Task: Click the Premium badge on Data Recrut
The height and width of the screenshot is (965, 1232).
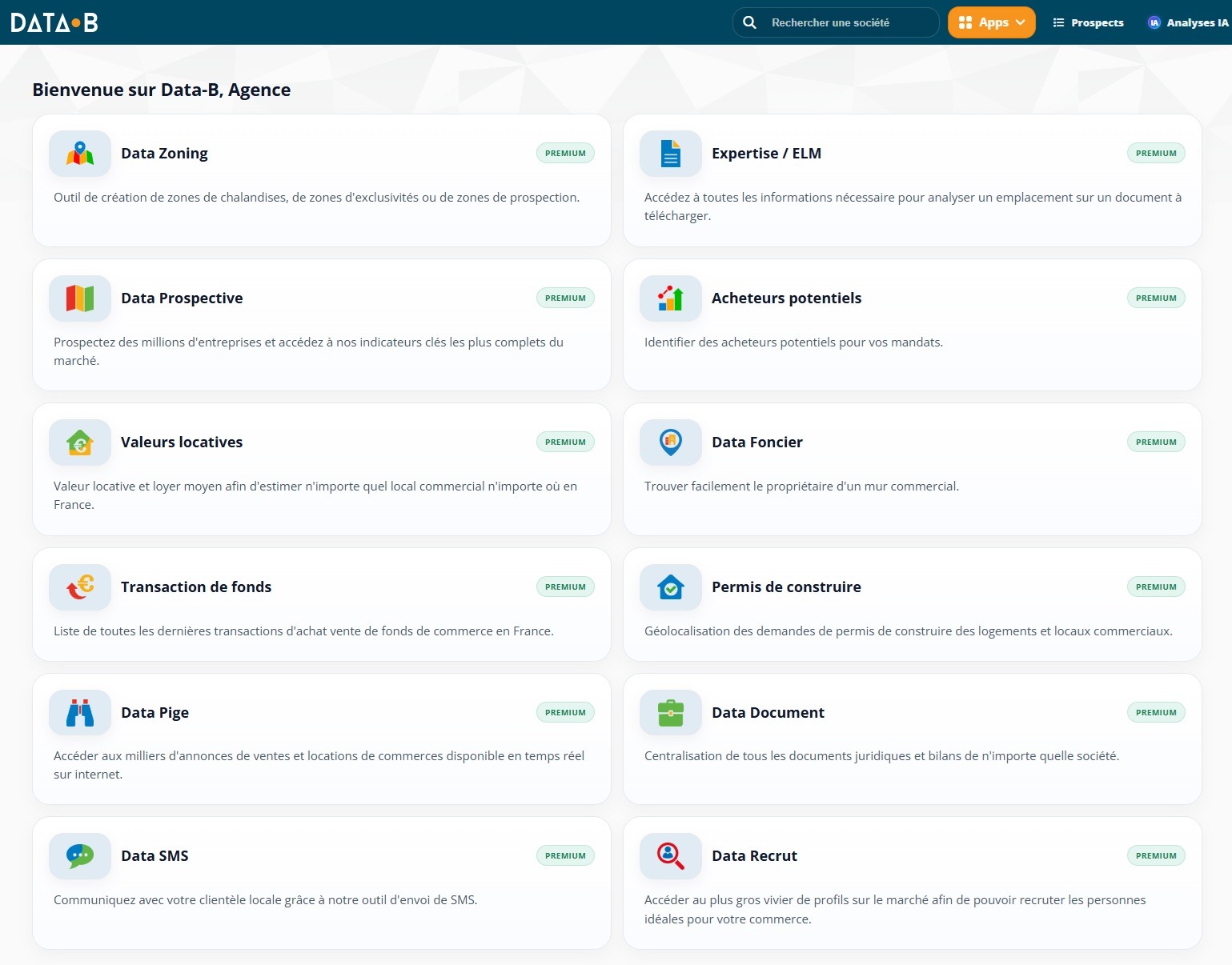Action: click(x=1156, y=856)
